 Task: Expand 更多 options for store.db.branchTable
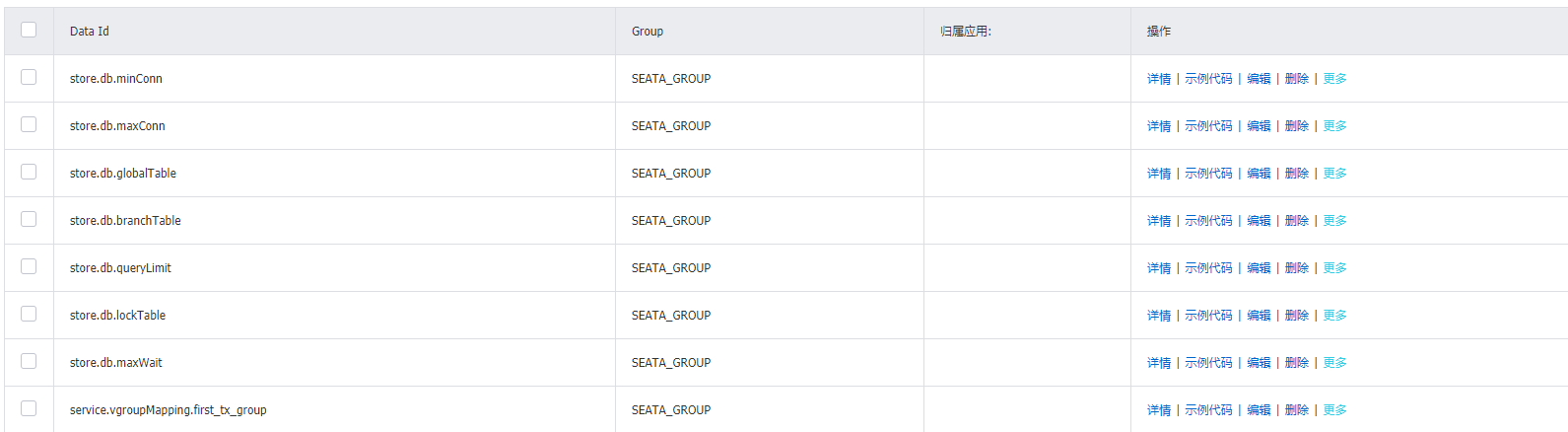click(x=1334, y=221)
